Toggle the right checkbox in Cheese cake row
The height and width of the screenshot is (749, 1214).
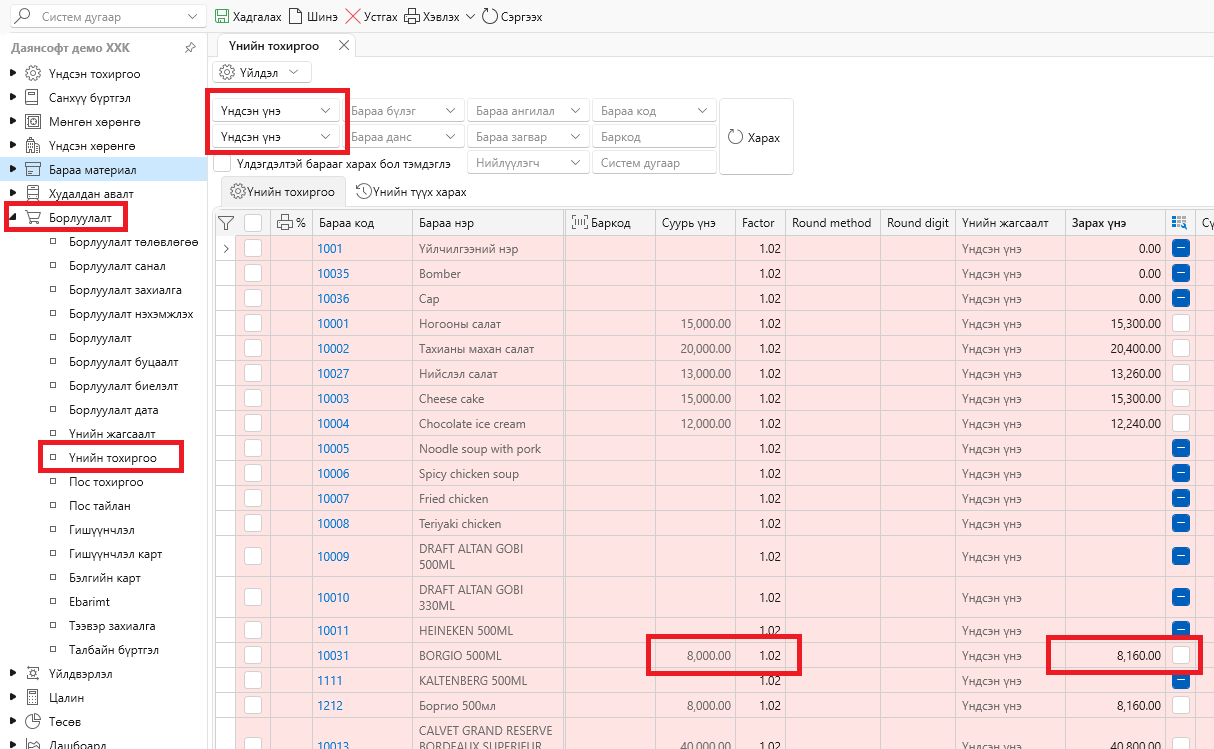pyautogui.click(x=1180, y=398)
